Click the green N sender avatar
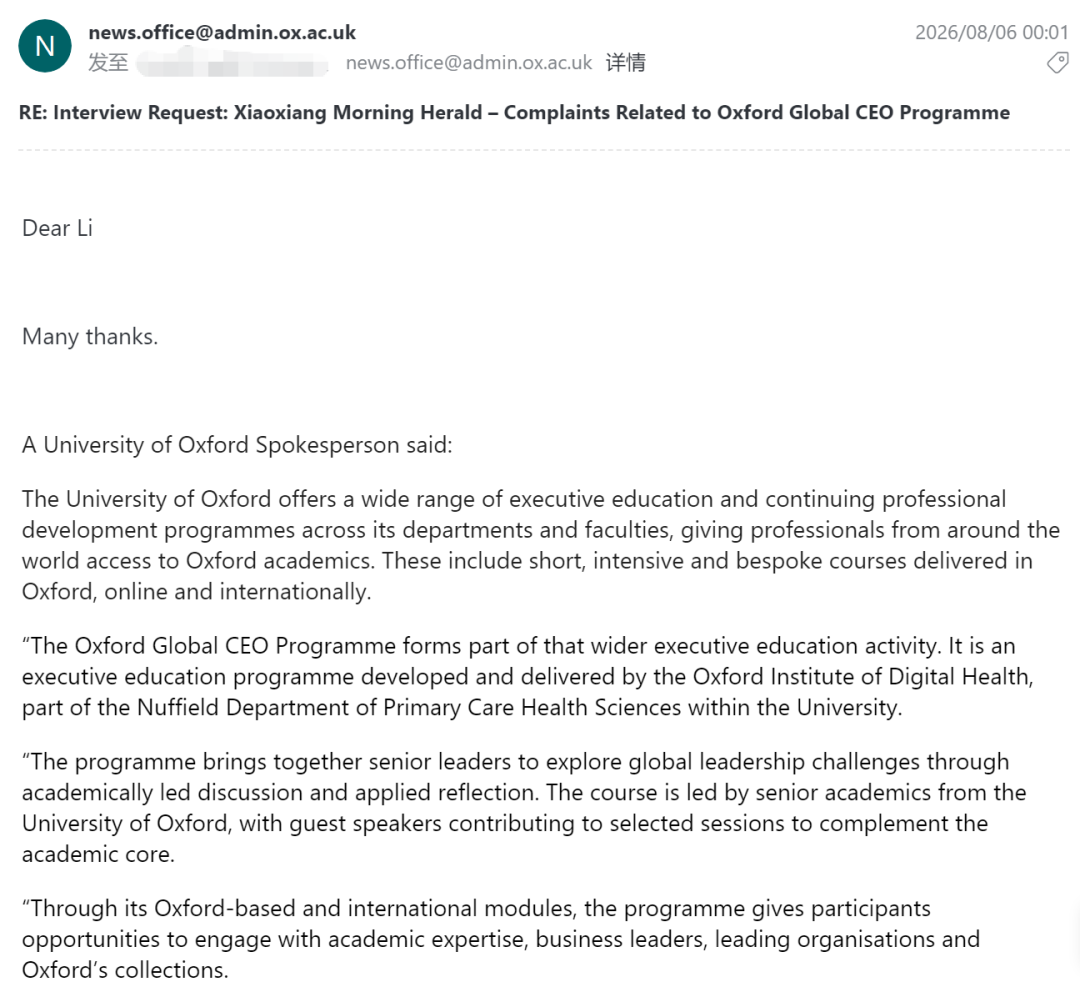This screenshot has height=997, width=1080. click(45, 46)
